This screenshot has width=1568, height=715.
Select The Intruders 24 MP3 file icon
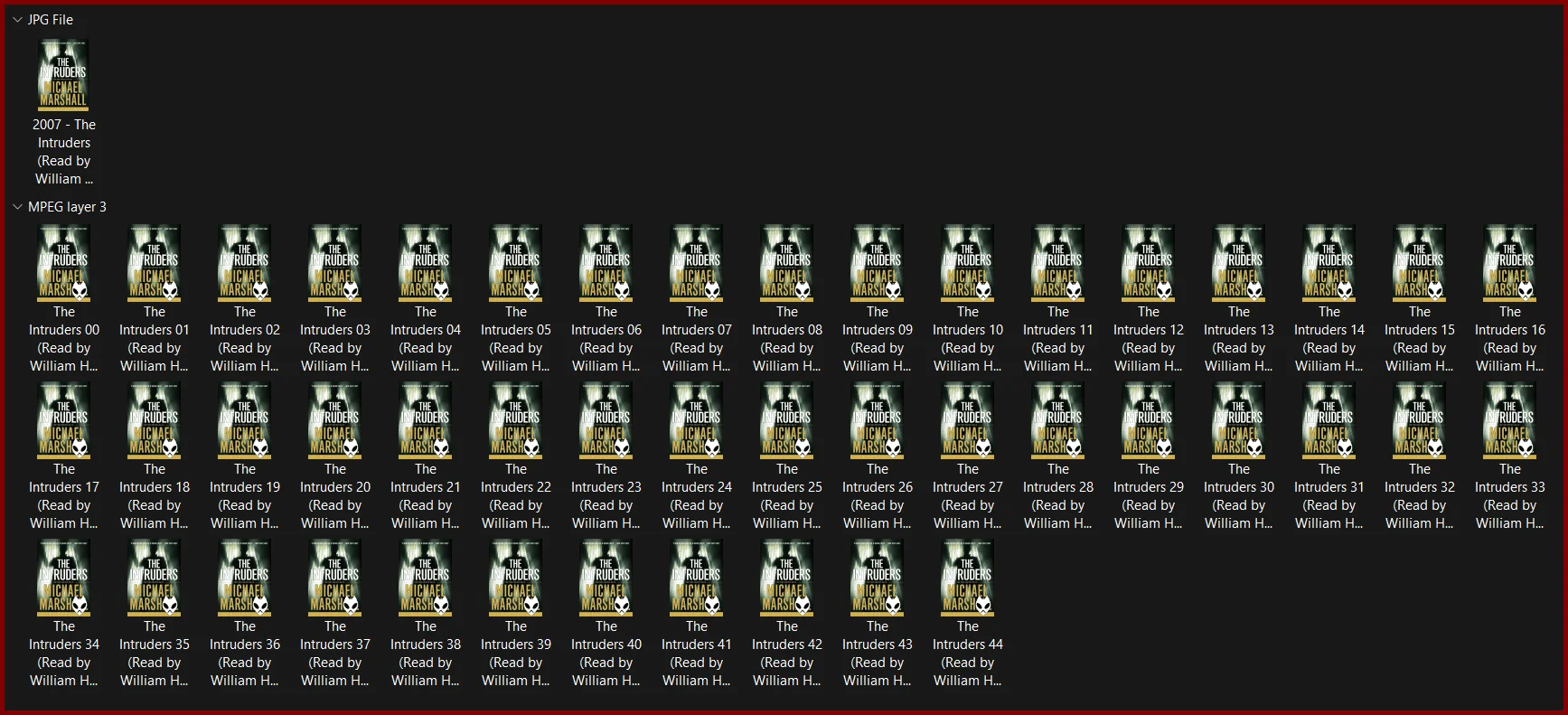(697, 420)
